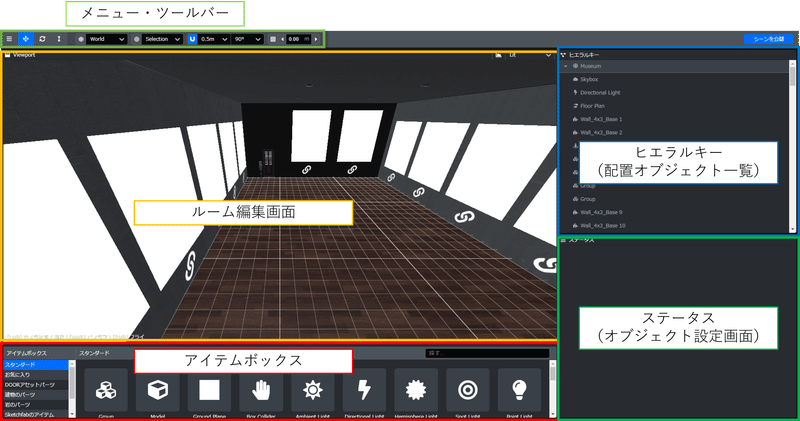Click hierarchy scrollbar down arrow
The height and width of the screenshot is (421, 800).
792,230
